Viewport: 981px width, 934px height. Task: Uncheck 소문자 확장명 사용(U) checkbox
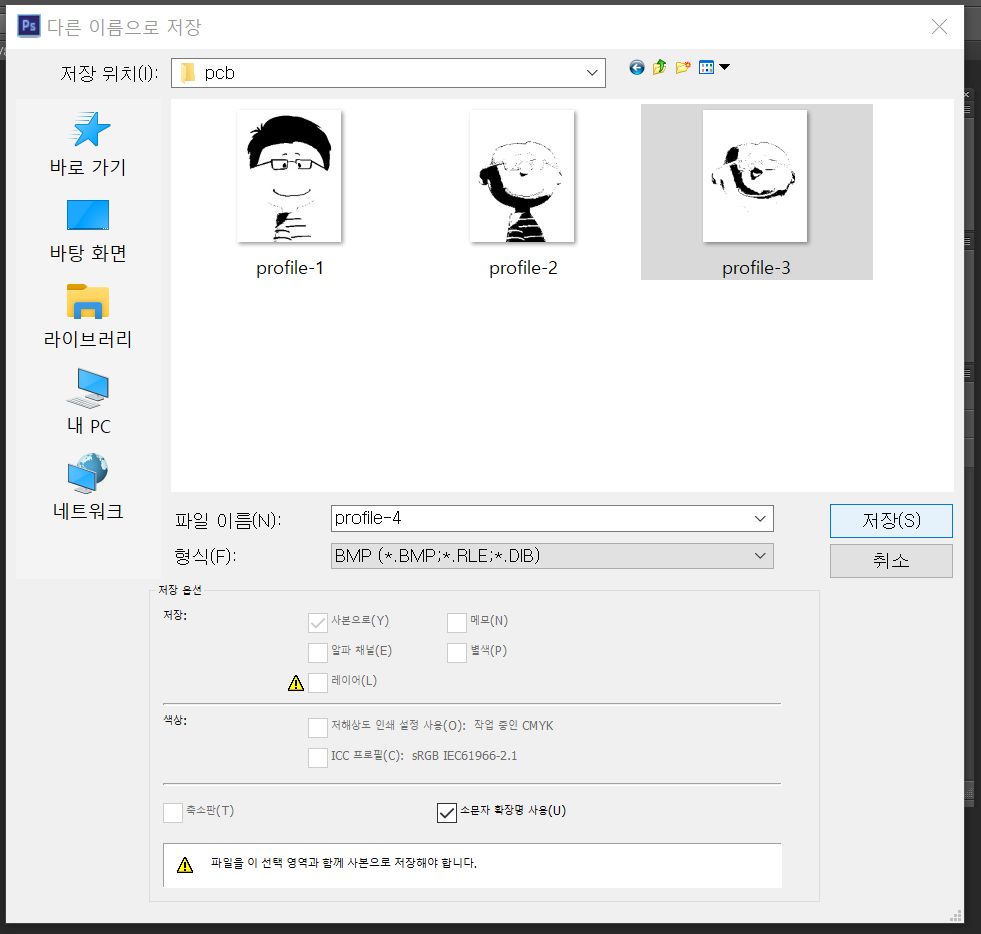[447, 813]
